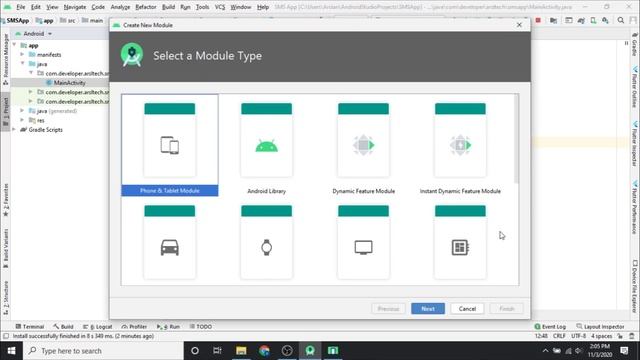Choose the watch icon module card
The width and height of the screenshot is (640, 360).
pyautogui.click(x=267, y=243)
